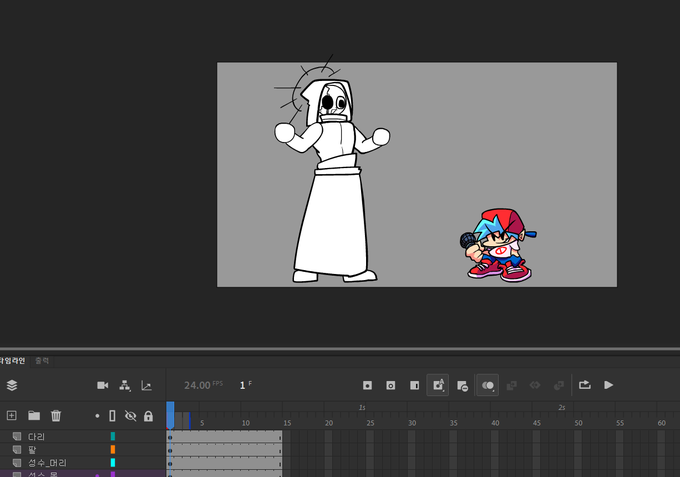Jump to frame 20 on the ruler
This screenshot has height=477, width=680.
pyautogui.click(x=329, y=423)
